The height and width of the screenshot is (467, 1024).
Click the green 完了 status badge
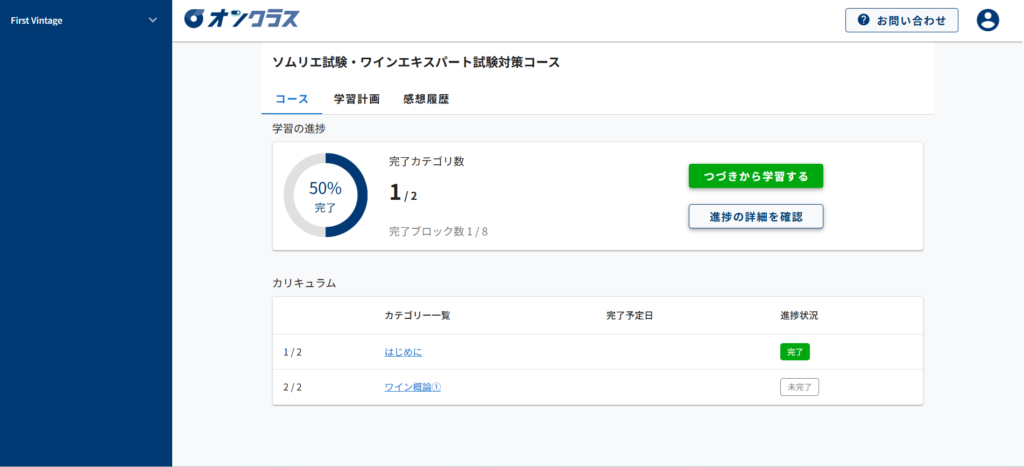click(x=795, y=352)
